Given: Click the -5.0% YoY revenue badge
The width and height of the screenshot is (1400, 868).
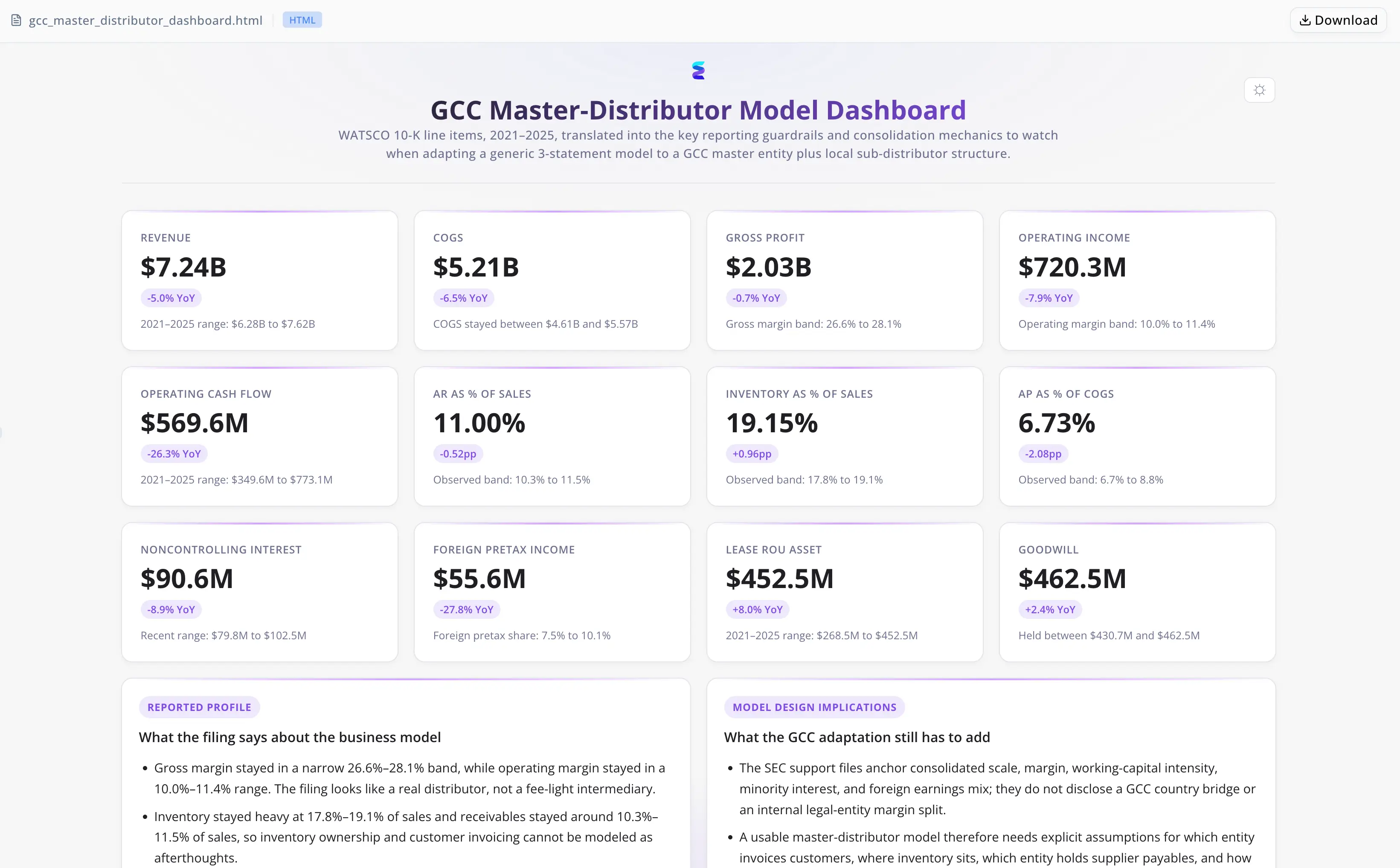Looking at the screenshot, I should coord(171,298).
